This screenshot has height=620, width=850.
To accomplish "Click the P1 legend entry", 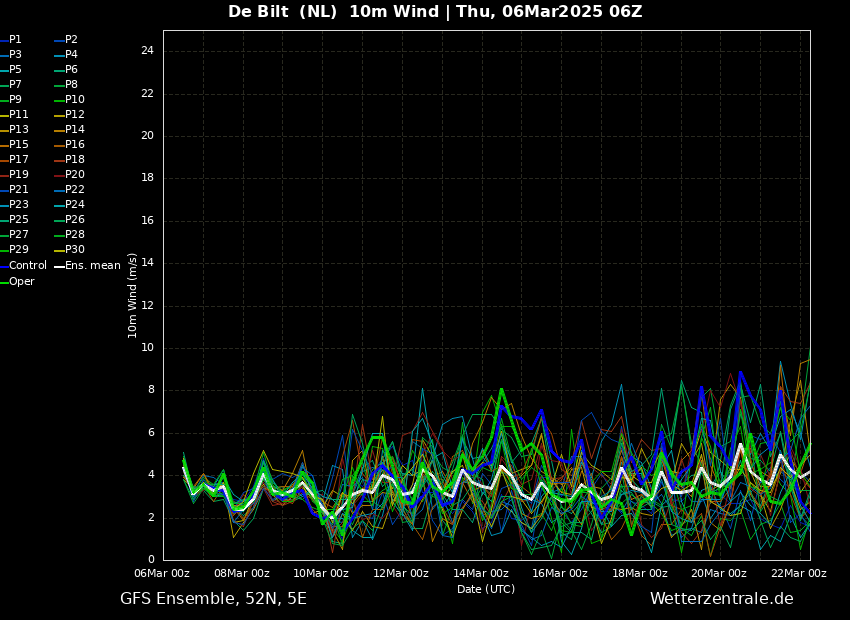I will point(11,40).
